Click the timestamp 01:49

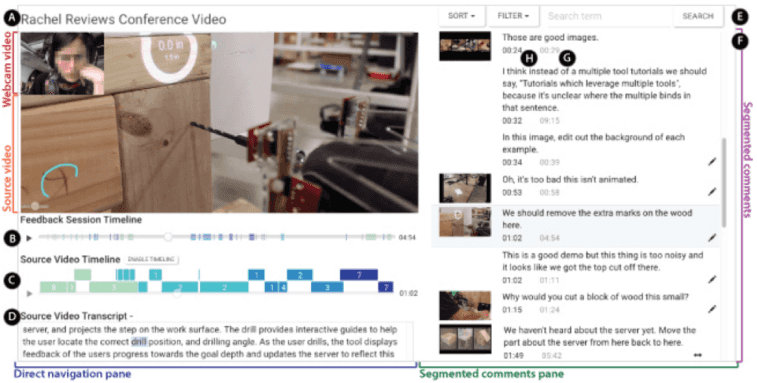pyautogui.click(x=513, y=356)
